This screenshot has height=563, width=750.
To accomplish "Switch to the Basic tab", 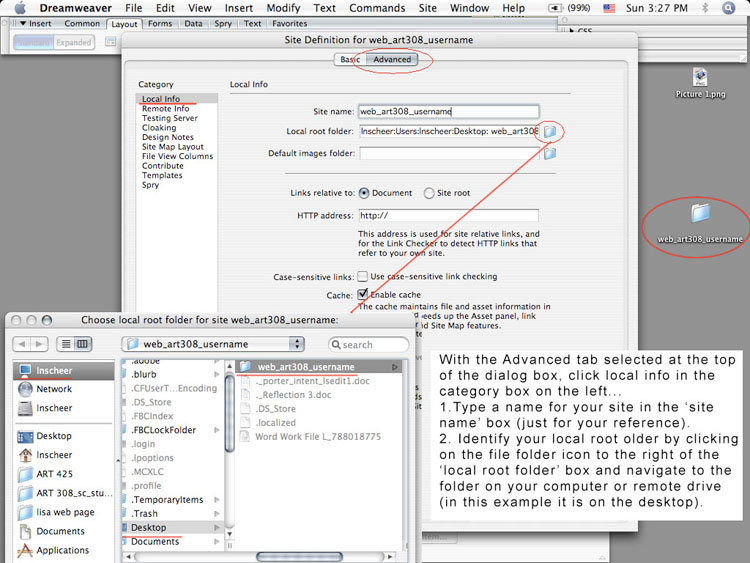I will click(x=350, y=59).
